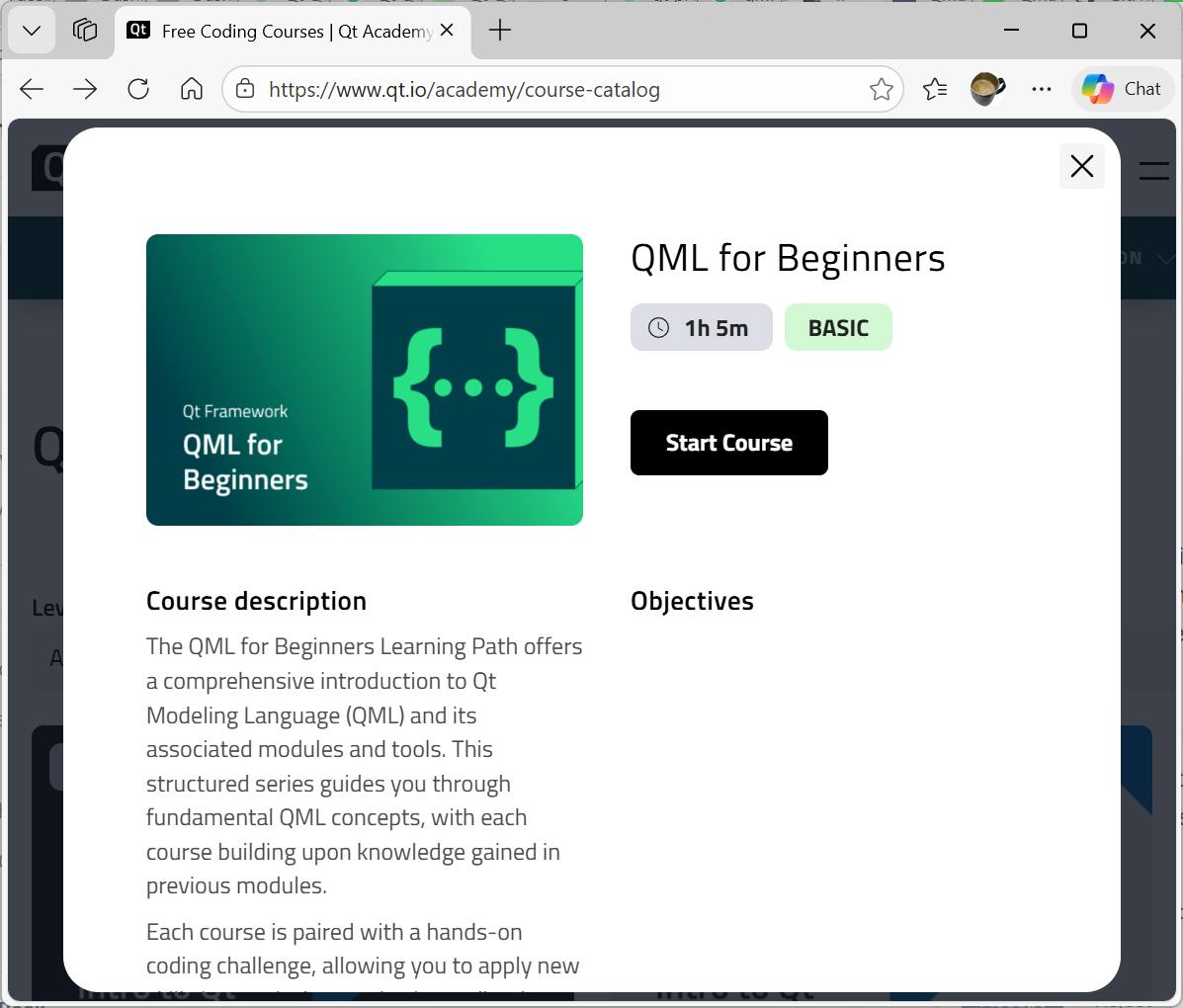Close the QML for Beginners dialog
The width and height of the screenshot is (1183, 1008).
(1082, 166)
